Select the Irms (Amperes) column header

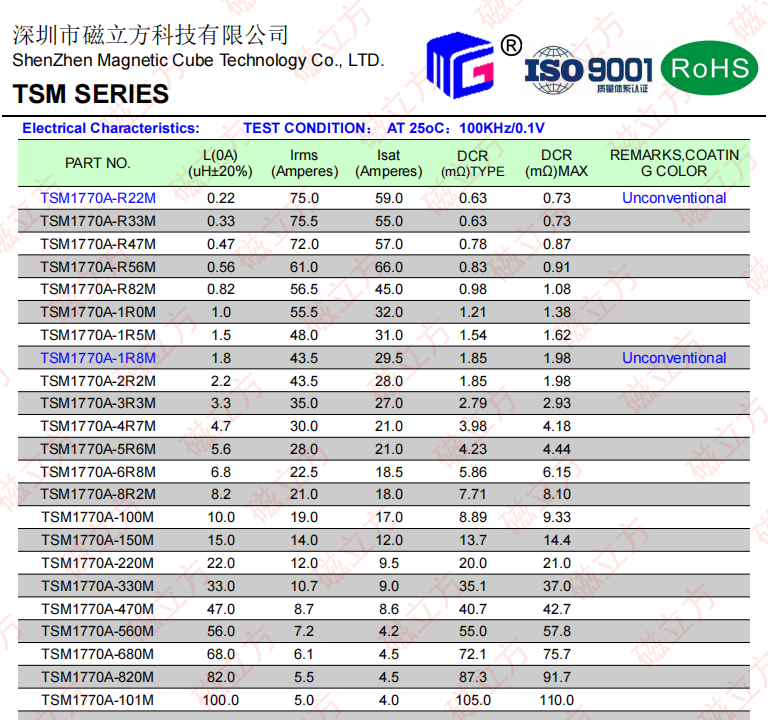point(304,163)
